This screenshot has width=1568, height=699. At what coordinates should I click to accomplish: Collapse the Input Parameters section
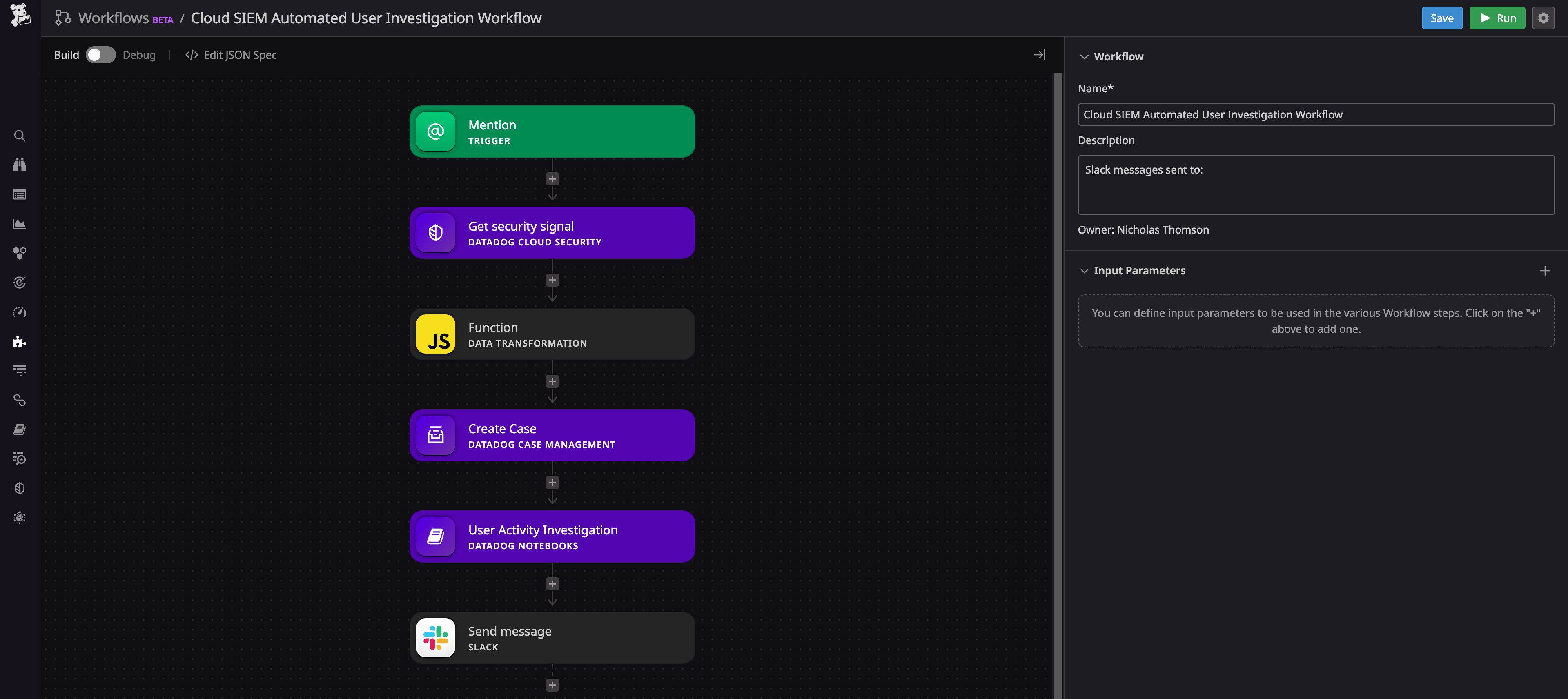pos(1084,270)
